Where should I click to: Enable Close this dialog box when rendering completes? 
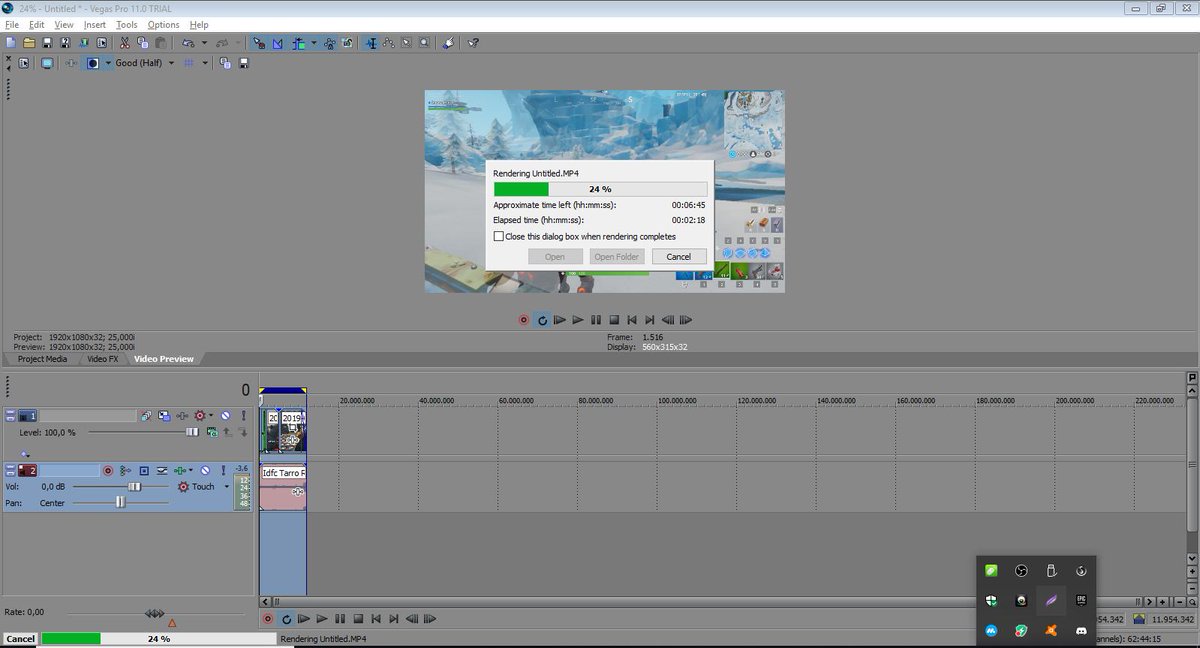(x=499, y=236)
